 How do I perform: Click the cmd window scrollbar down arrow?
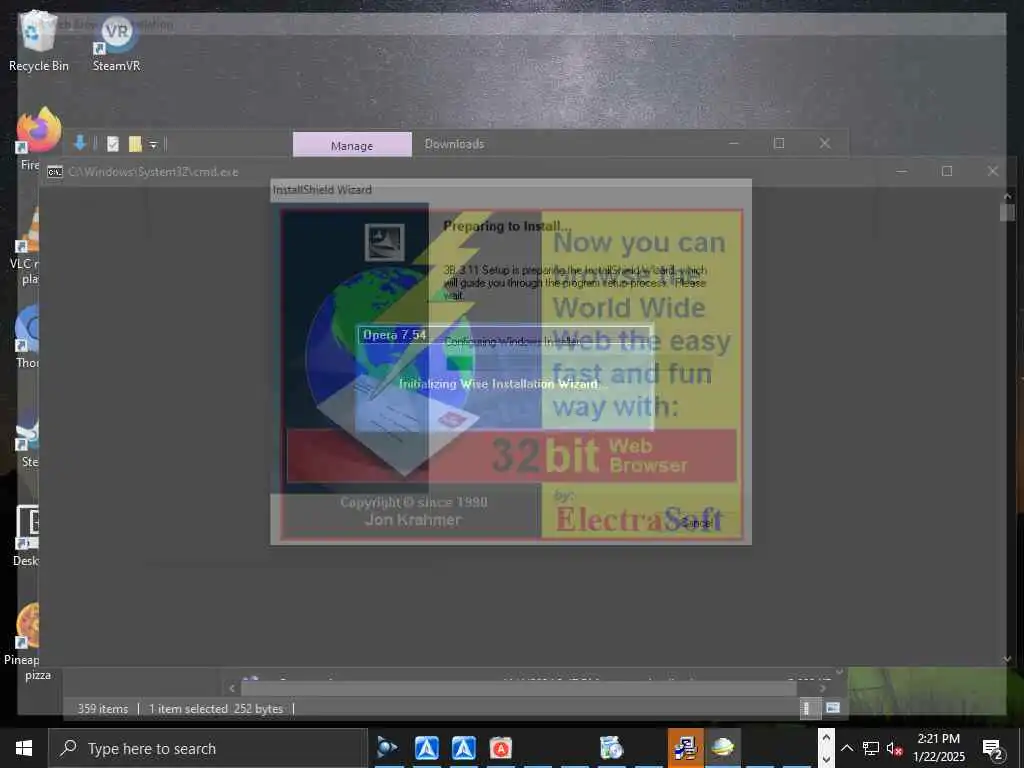(x=1007, y=659)
